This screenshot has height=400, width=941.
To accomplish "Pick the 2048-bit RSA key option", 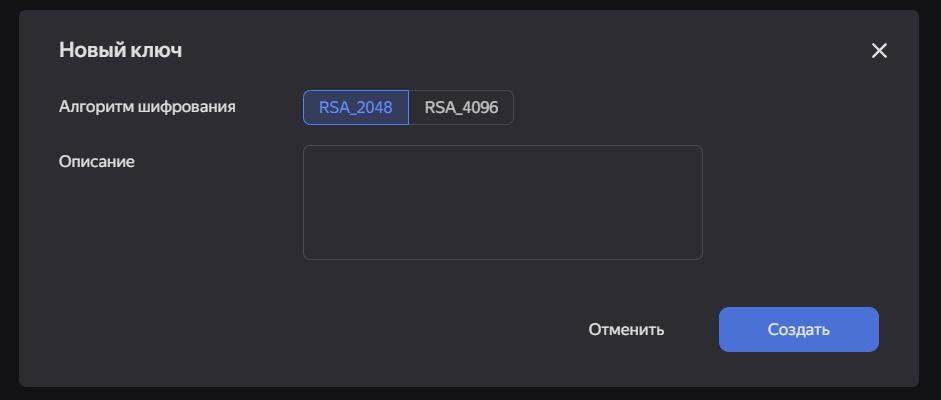I will click(x=356, y=108).
